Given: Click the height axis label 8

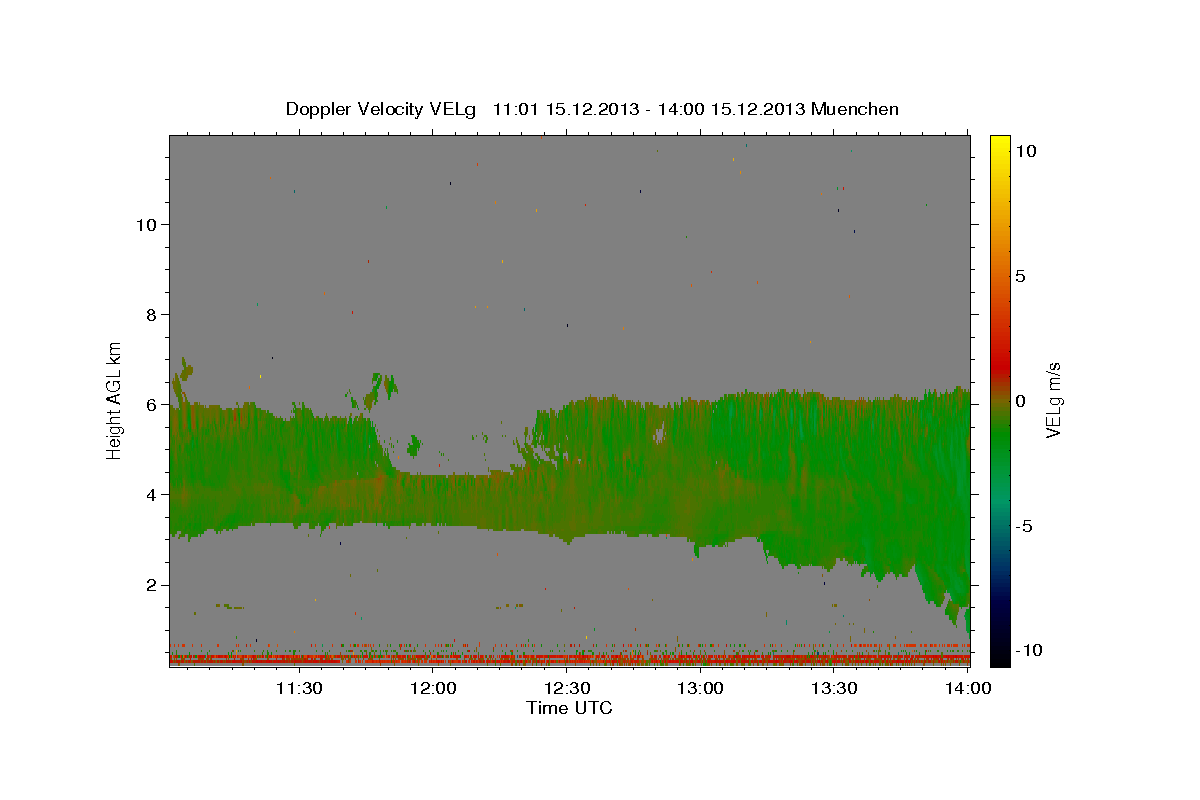Looking at the screenshot, I should coord(150,315).
